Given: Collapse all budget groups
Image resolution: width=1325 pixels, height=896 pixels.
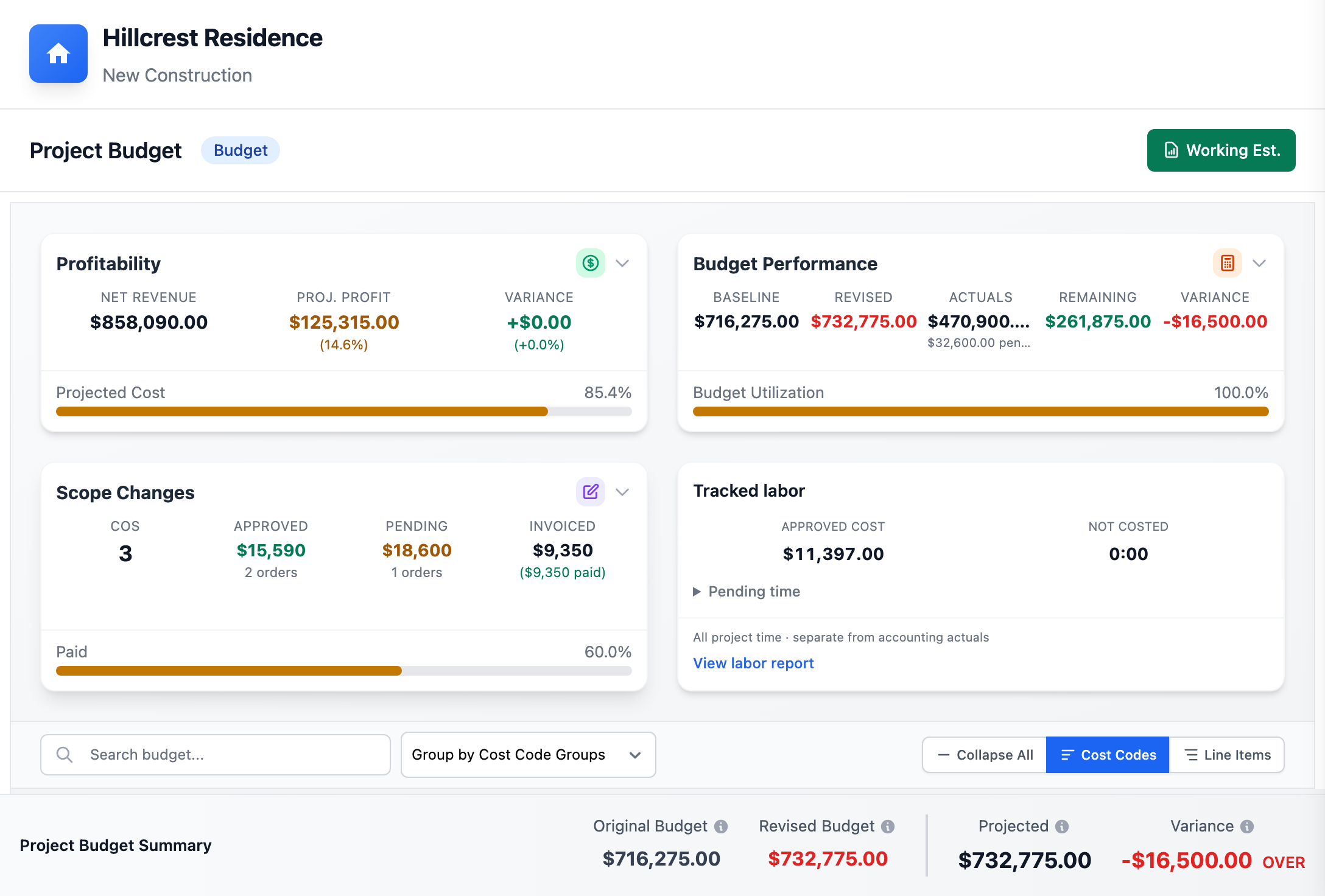Looking at the screenshot, I should point(985,755).
